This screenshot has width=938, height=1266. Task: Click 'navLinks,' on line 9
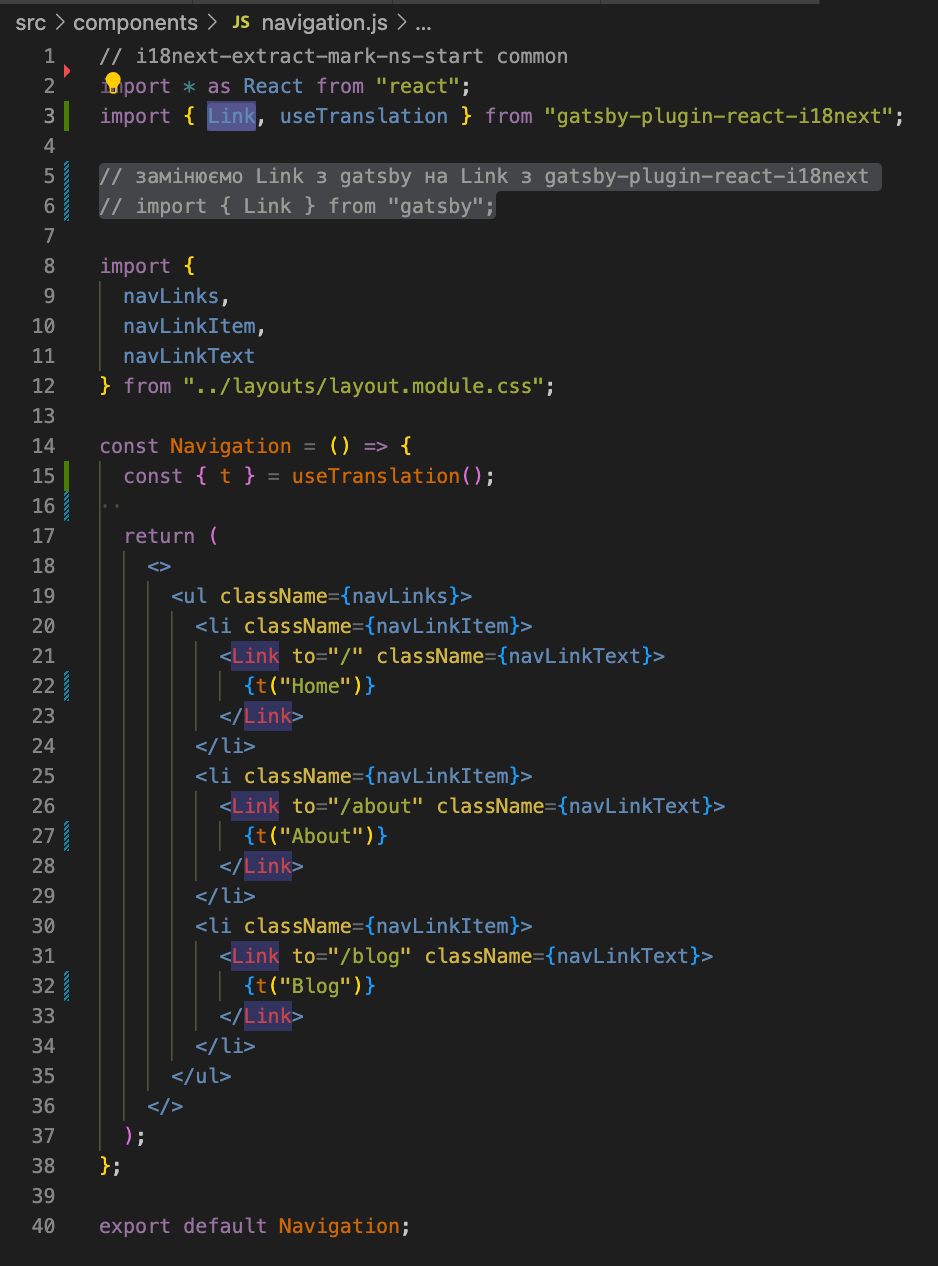point(178,296)
